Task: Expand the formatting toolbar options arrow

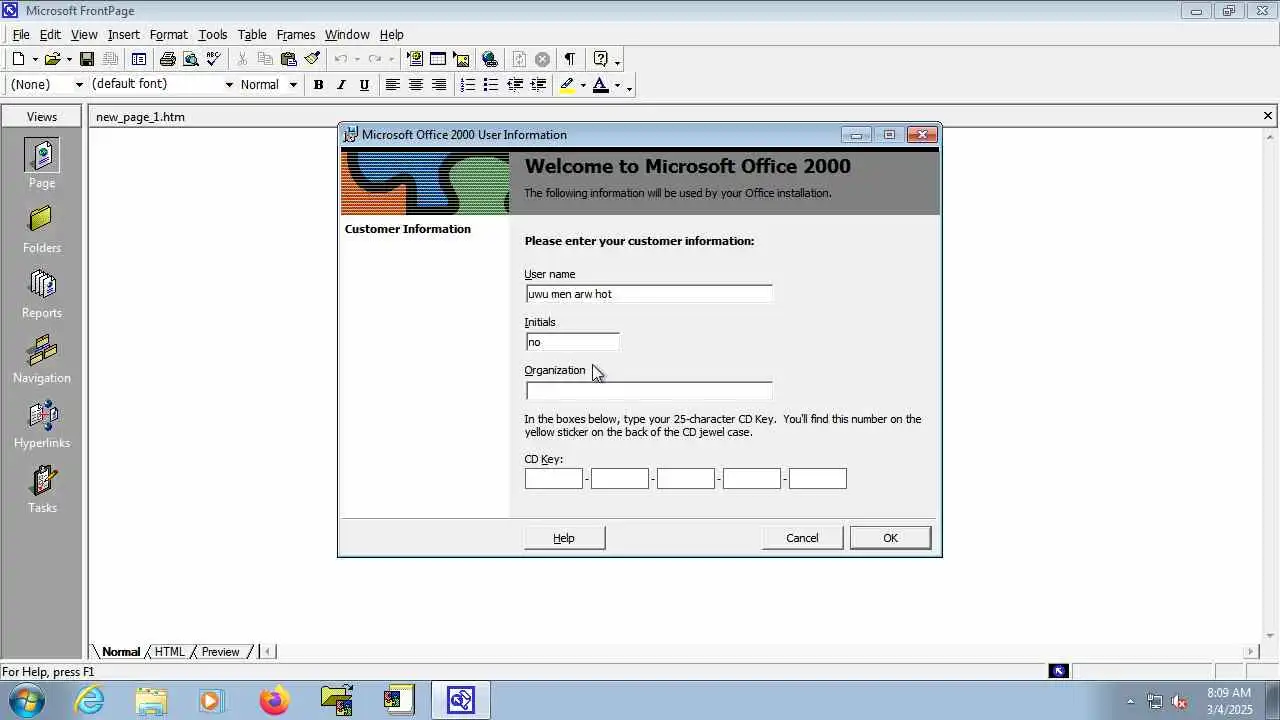Action: click(629, 86)
